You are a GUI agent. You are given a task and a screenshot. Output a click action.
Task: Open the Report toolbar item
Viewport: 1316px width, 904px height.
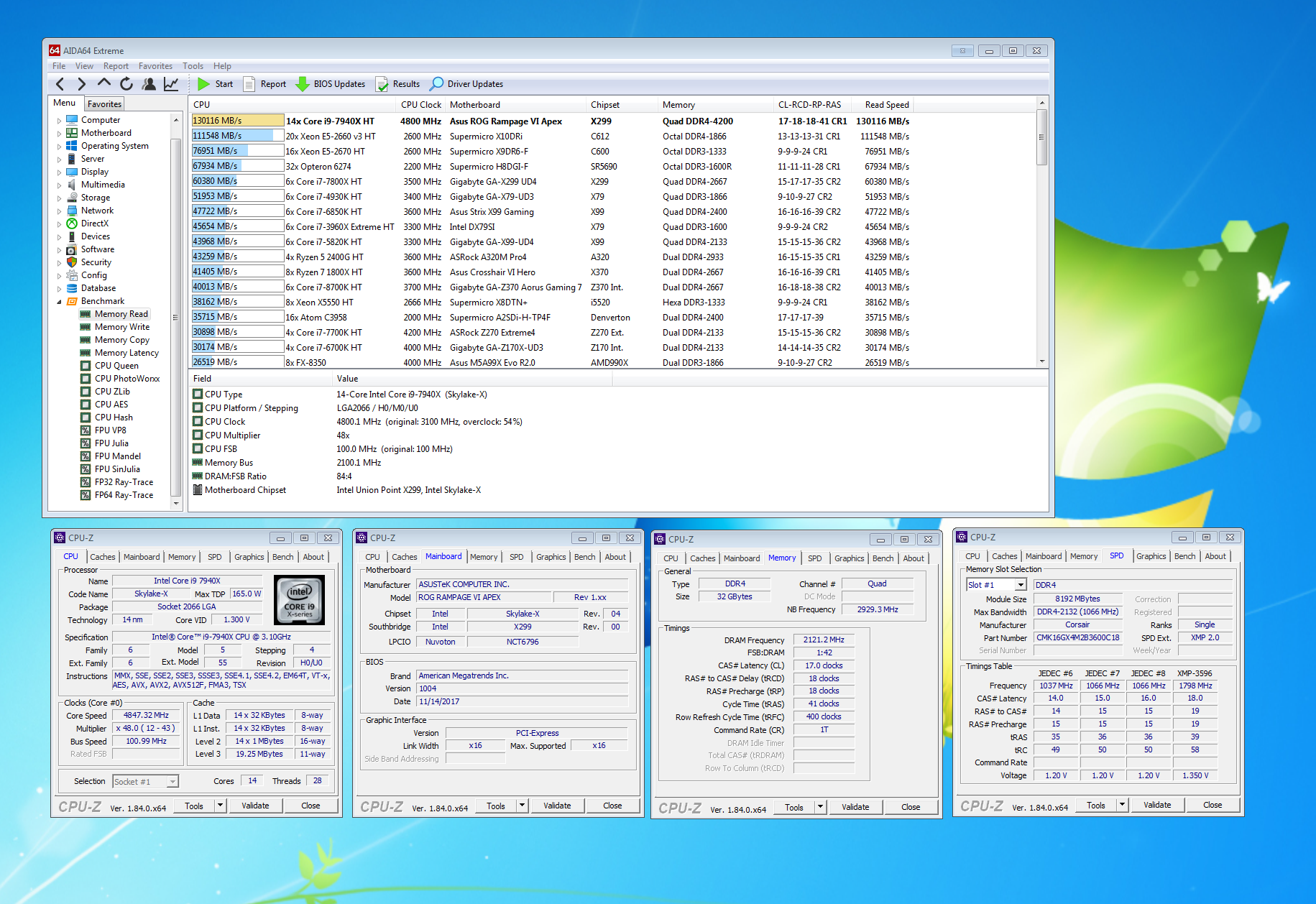click(x=264, y=84)
